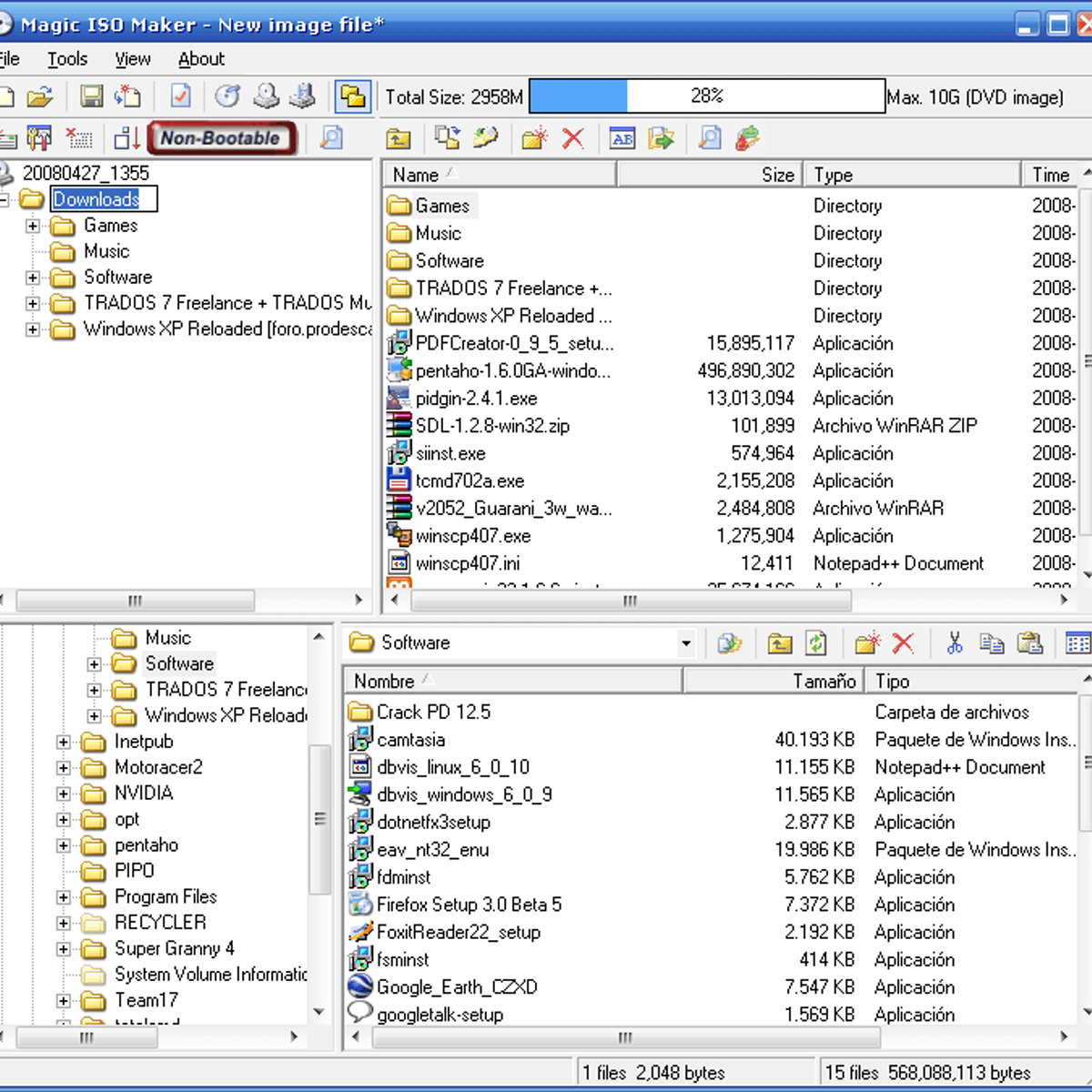Create new folder in explorer toolbar
The height and width of the screenshot is (1092, 1092).
coord(867,643)
